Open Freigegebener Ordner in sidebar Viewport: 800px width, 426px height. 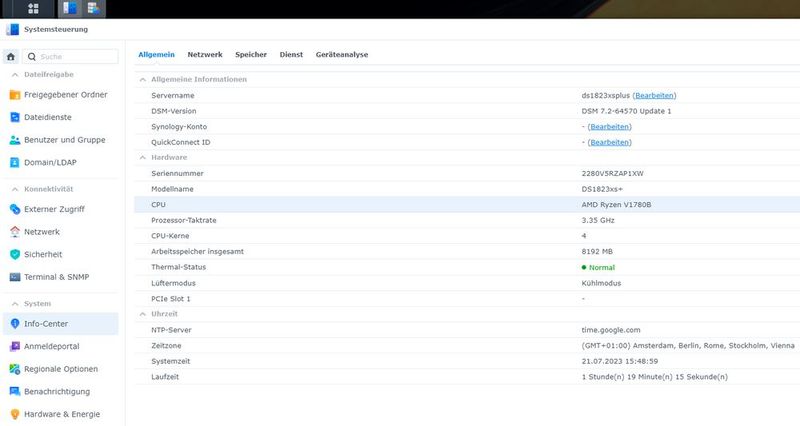[x=65, y=95]
